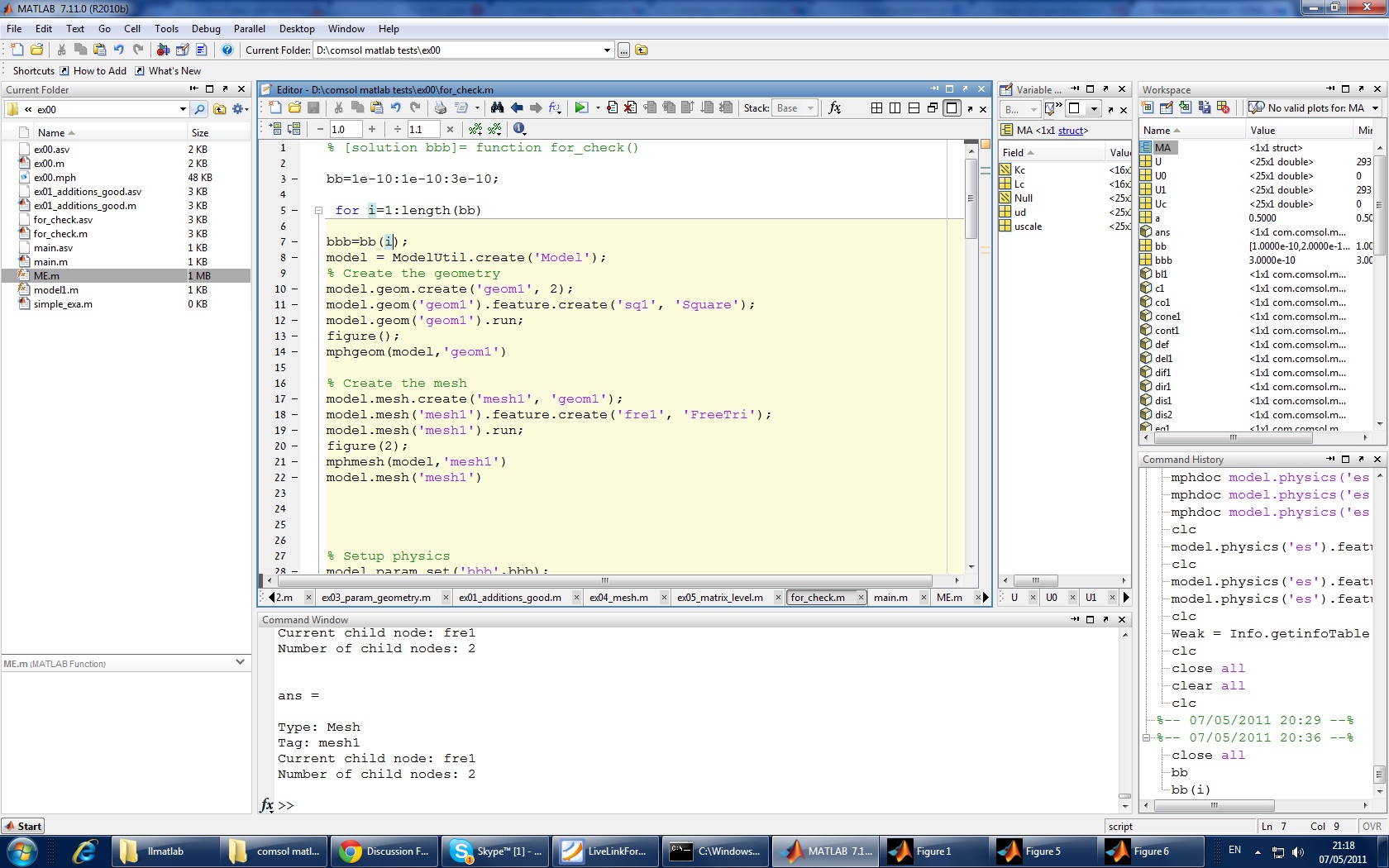Create a new workspace variable
This screenshot has width=1389, height=868.
pos(1148,107)
